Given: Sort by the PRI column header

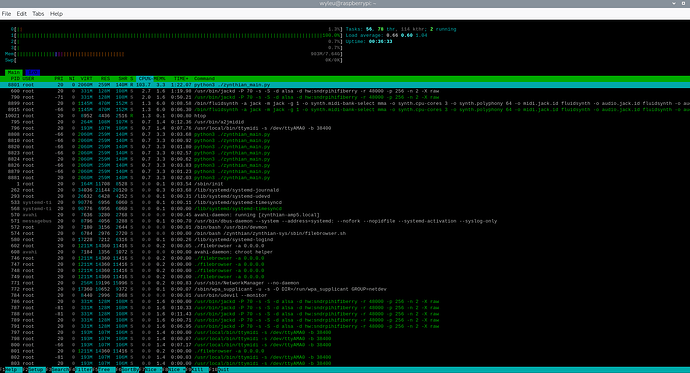Looking at the screenshot, I should 59,79.
